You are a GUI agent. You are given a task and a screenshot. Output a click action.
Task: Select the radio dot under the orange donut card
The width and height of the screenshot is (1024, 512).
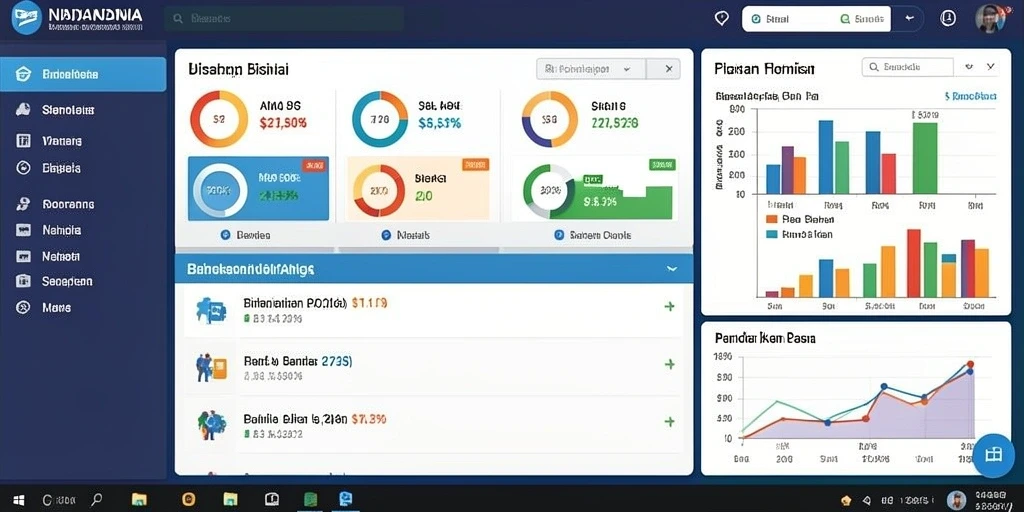point(385,235)
